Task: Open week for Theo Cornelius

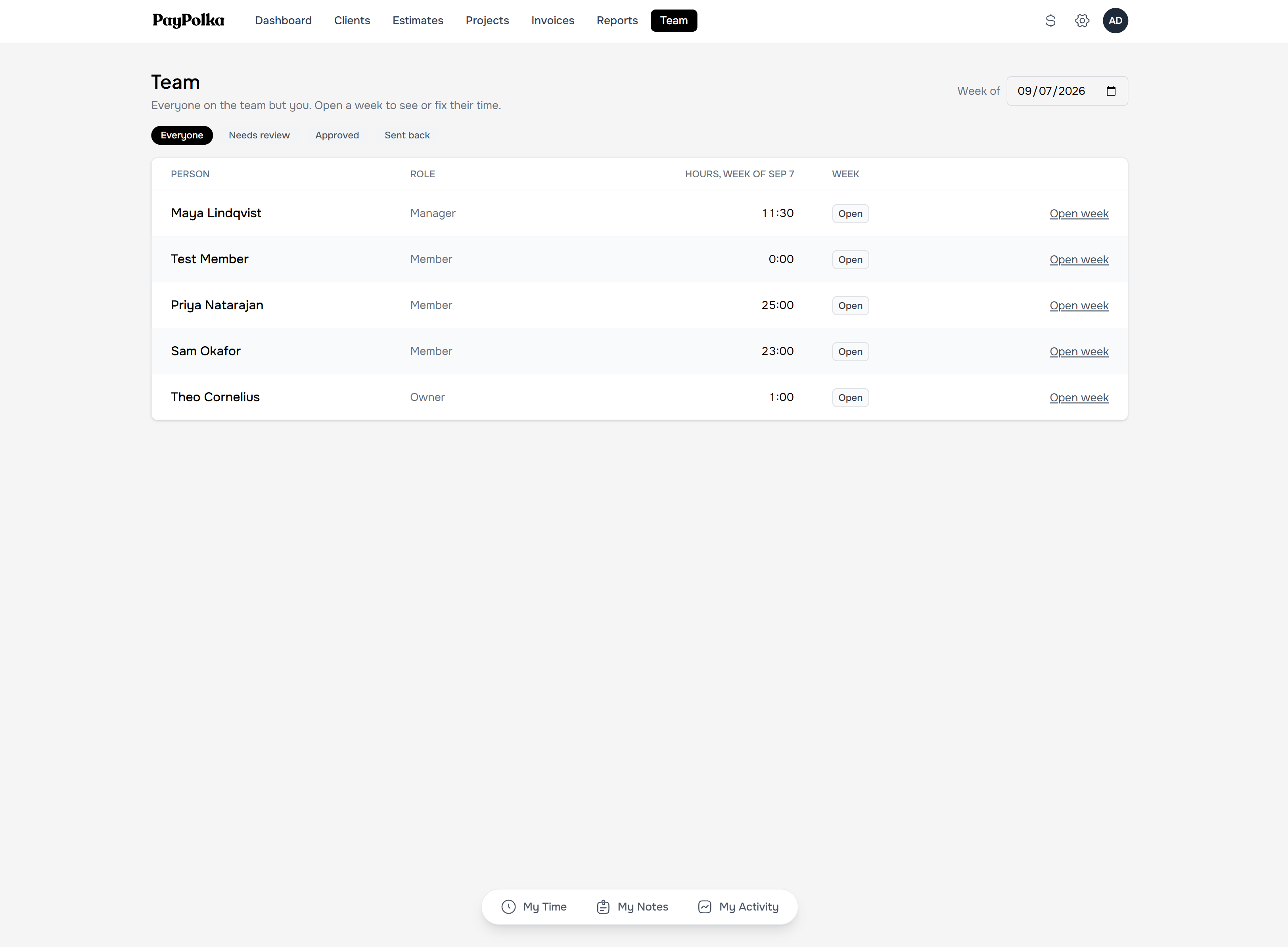Action: pos(1079,397)
